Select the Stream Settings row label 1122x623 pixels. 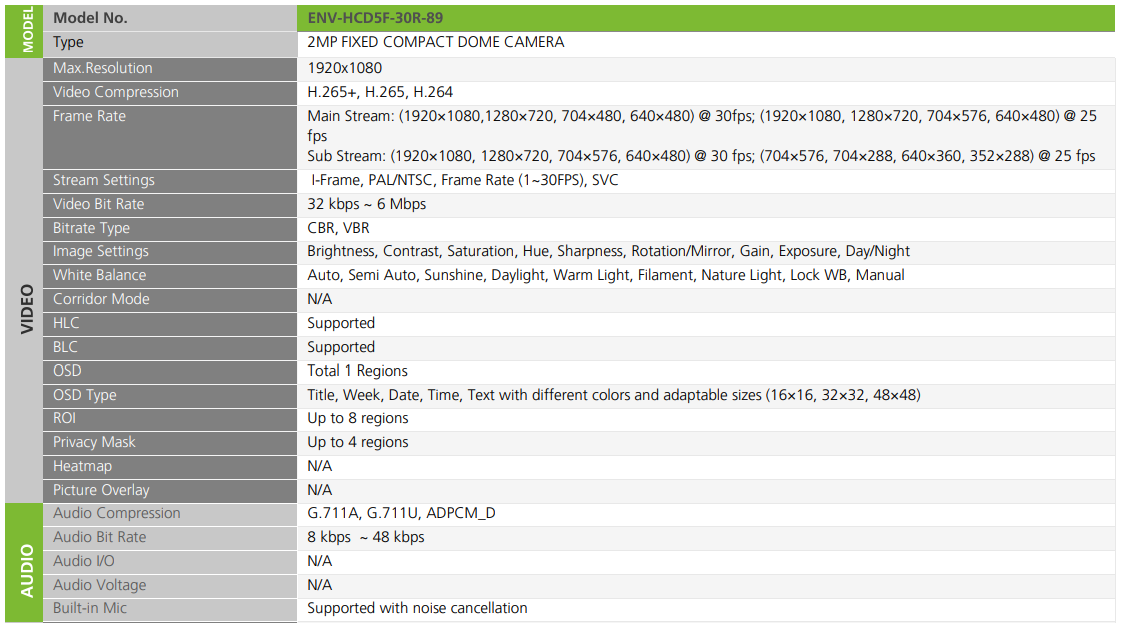tap(104, 180)
